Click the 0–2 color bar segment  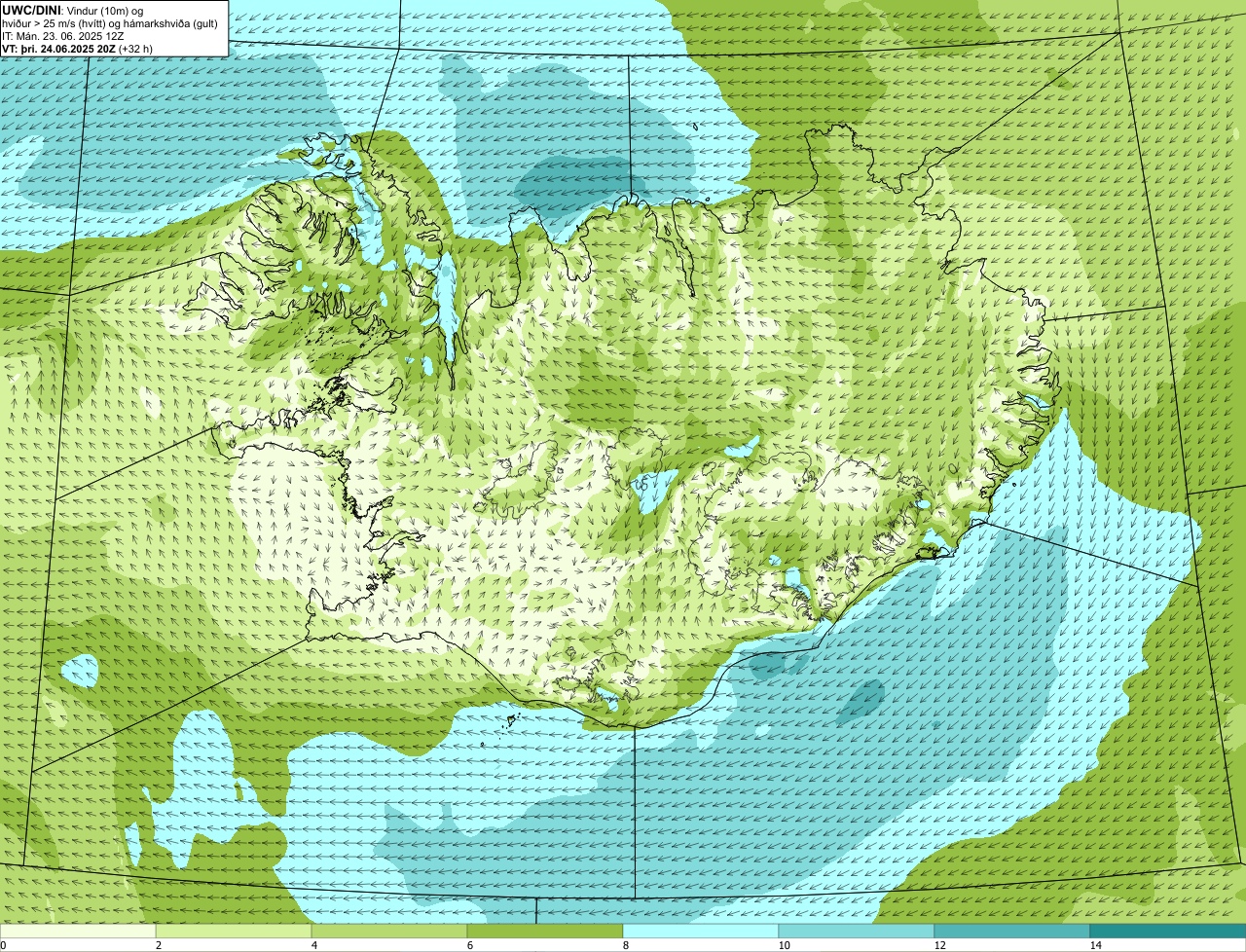tap(78, 931)
